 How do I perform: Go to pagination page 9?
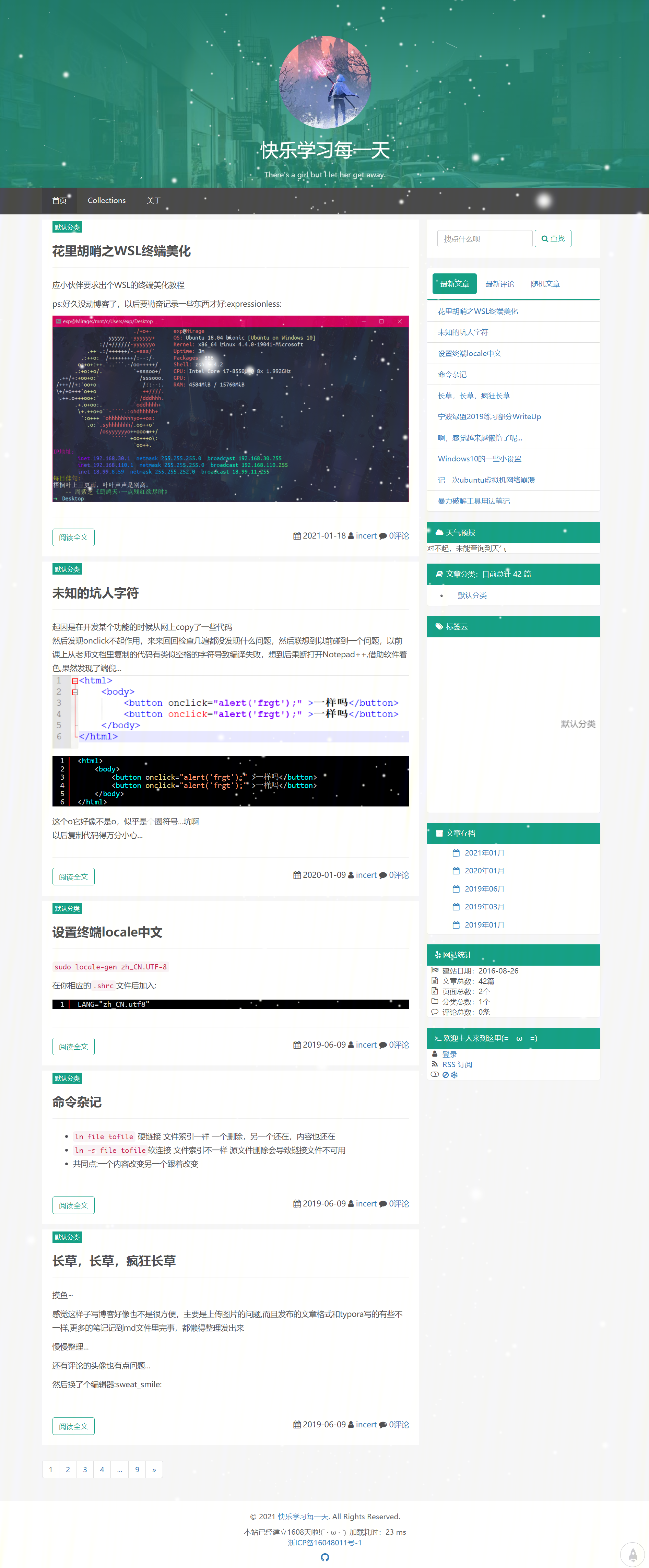[x=137, y=1470]
